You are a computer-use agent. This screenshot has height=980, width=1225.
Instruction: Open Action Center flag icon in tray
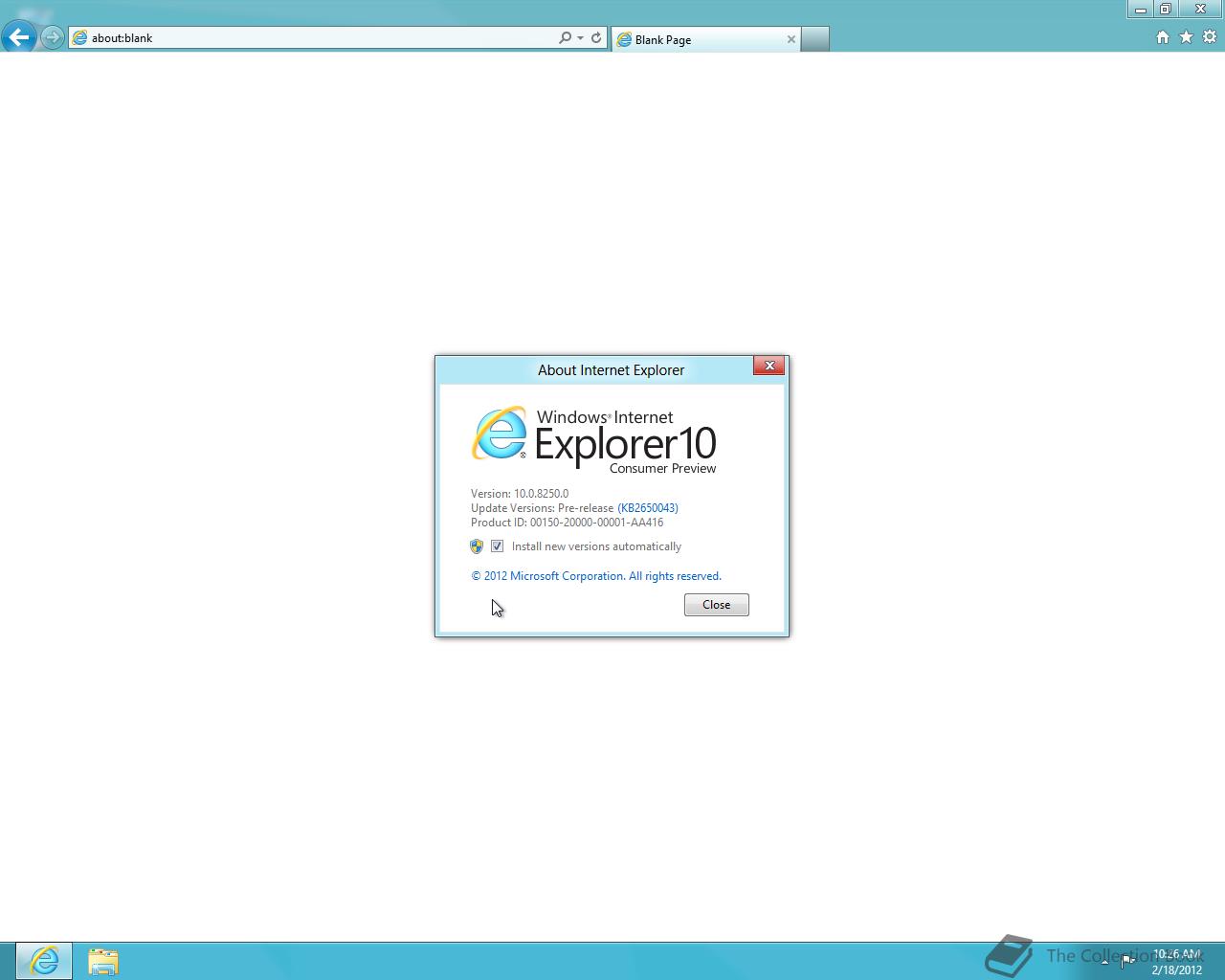(x=1127, y=961)
